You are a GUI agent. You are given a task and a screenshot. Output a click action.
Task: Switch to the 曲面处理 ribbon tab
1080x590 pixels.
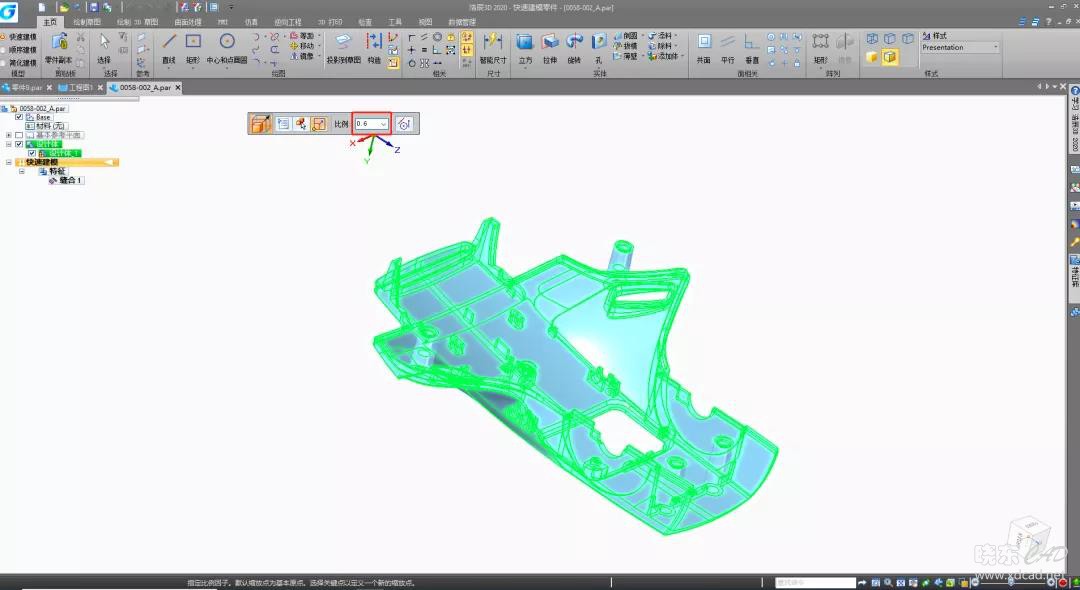pos(186,21)
